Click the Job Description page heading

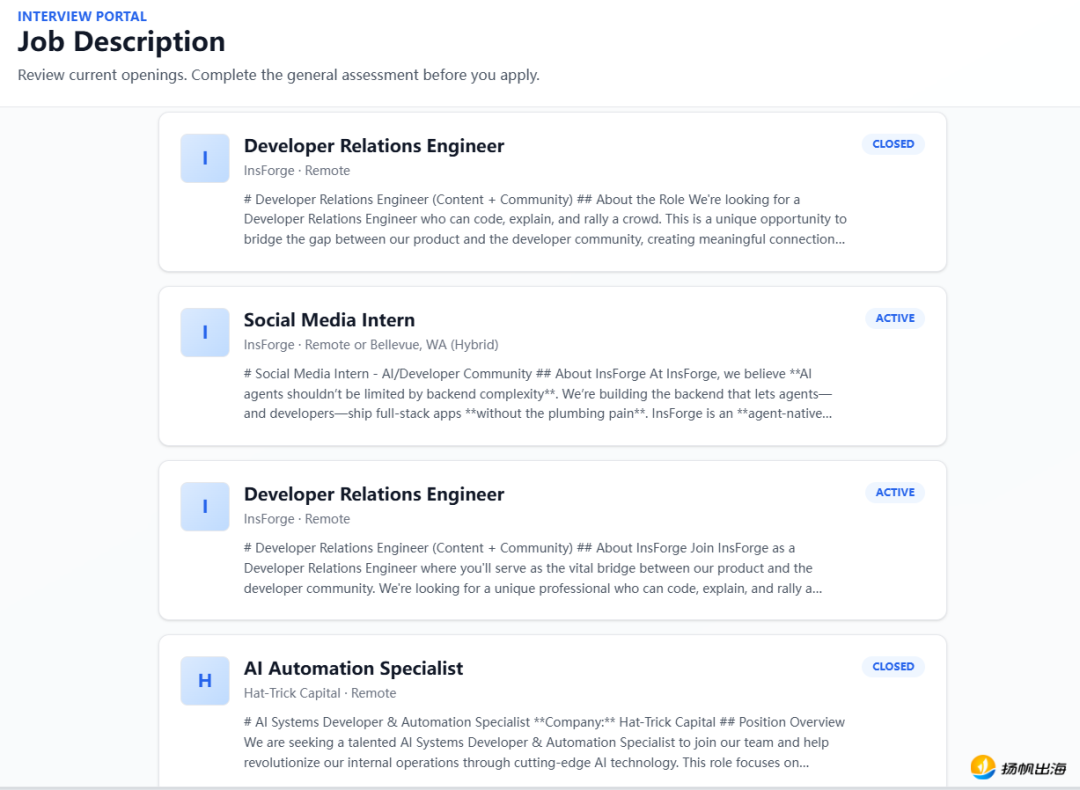121,42
